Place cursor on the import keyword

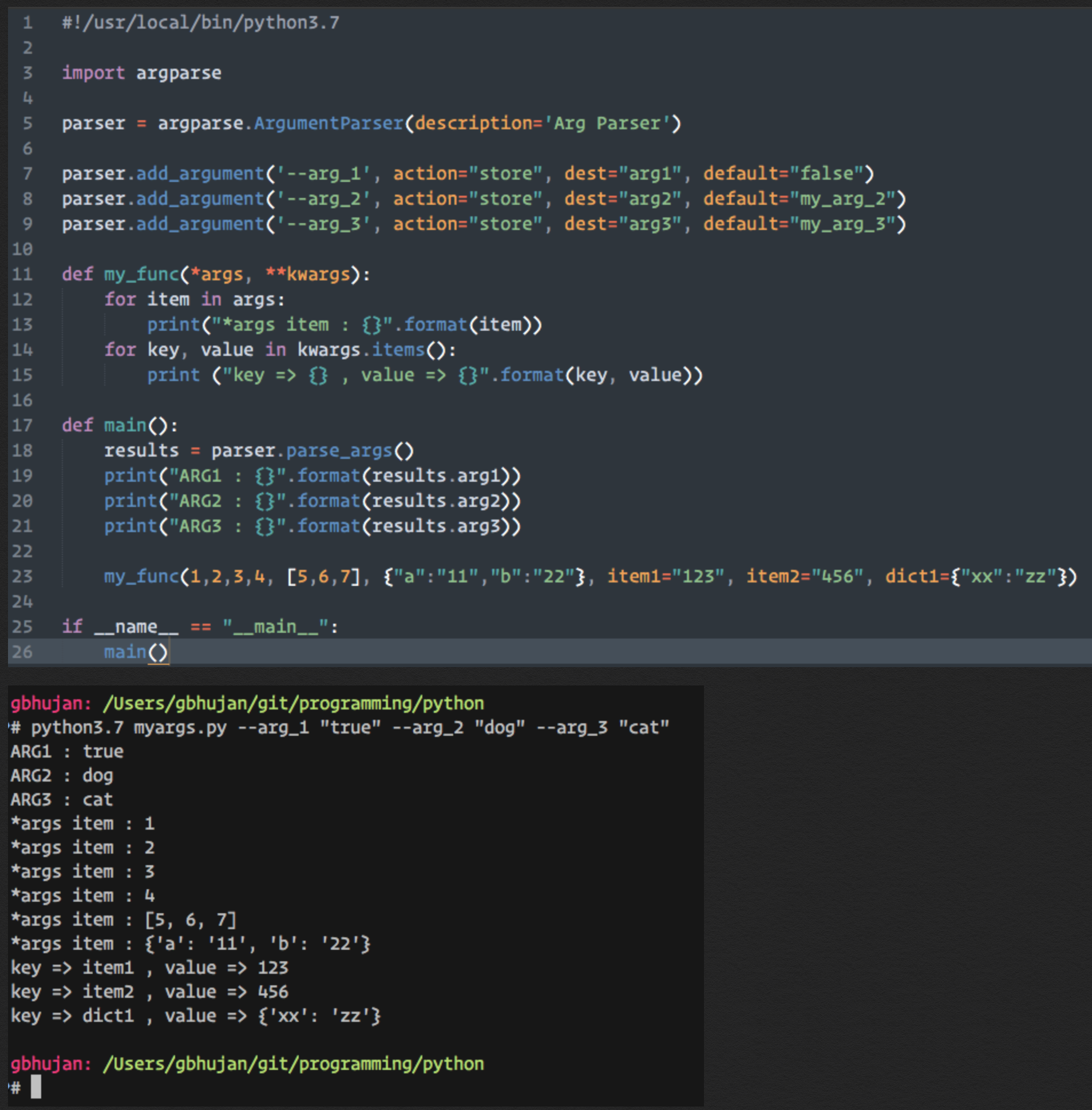click(x=93, y=73)
